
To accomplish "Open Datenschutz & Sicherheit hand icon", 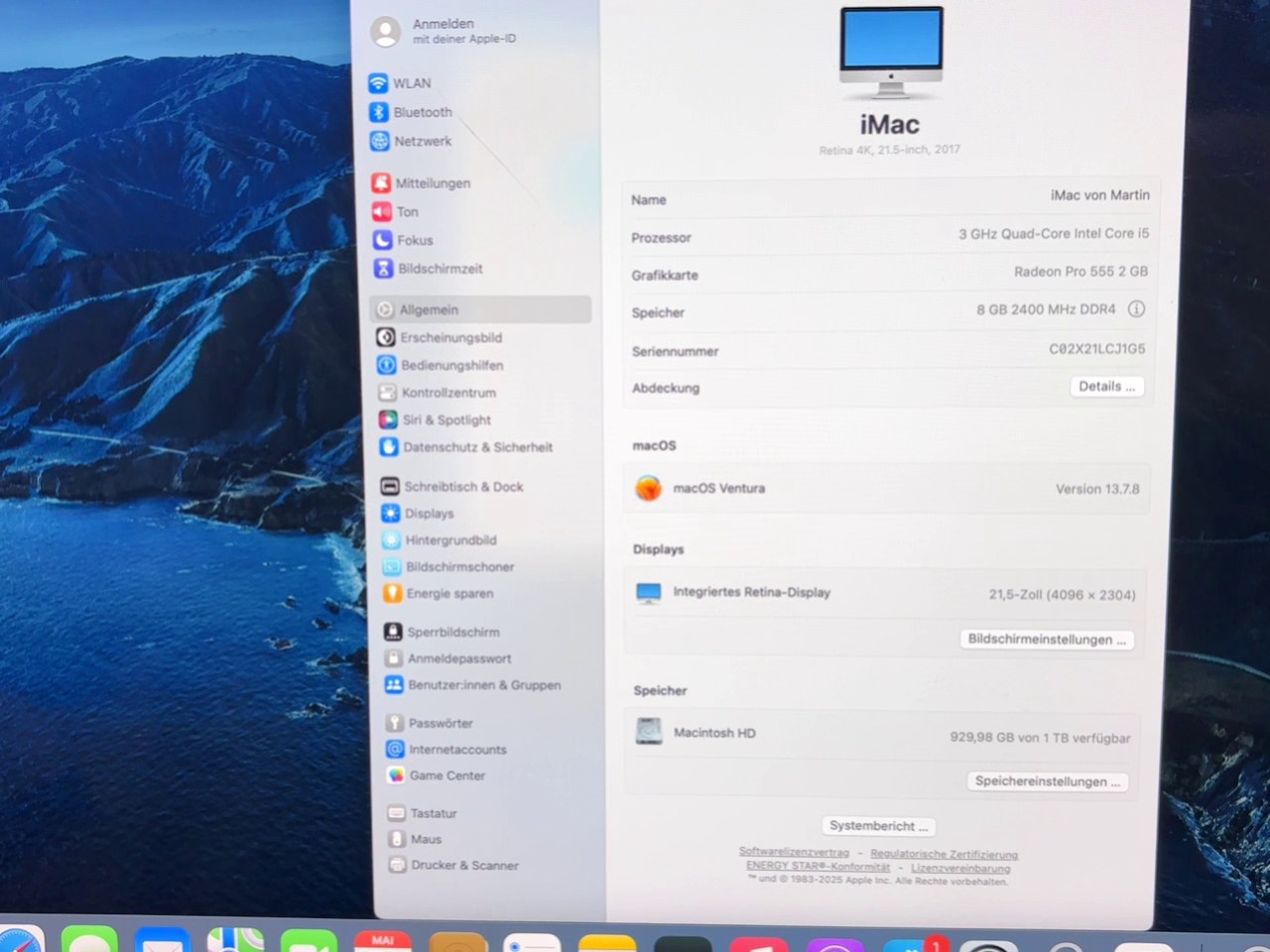I will pyautogui.click(x=389, y=447).
